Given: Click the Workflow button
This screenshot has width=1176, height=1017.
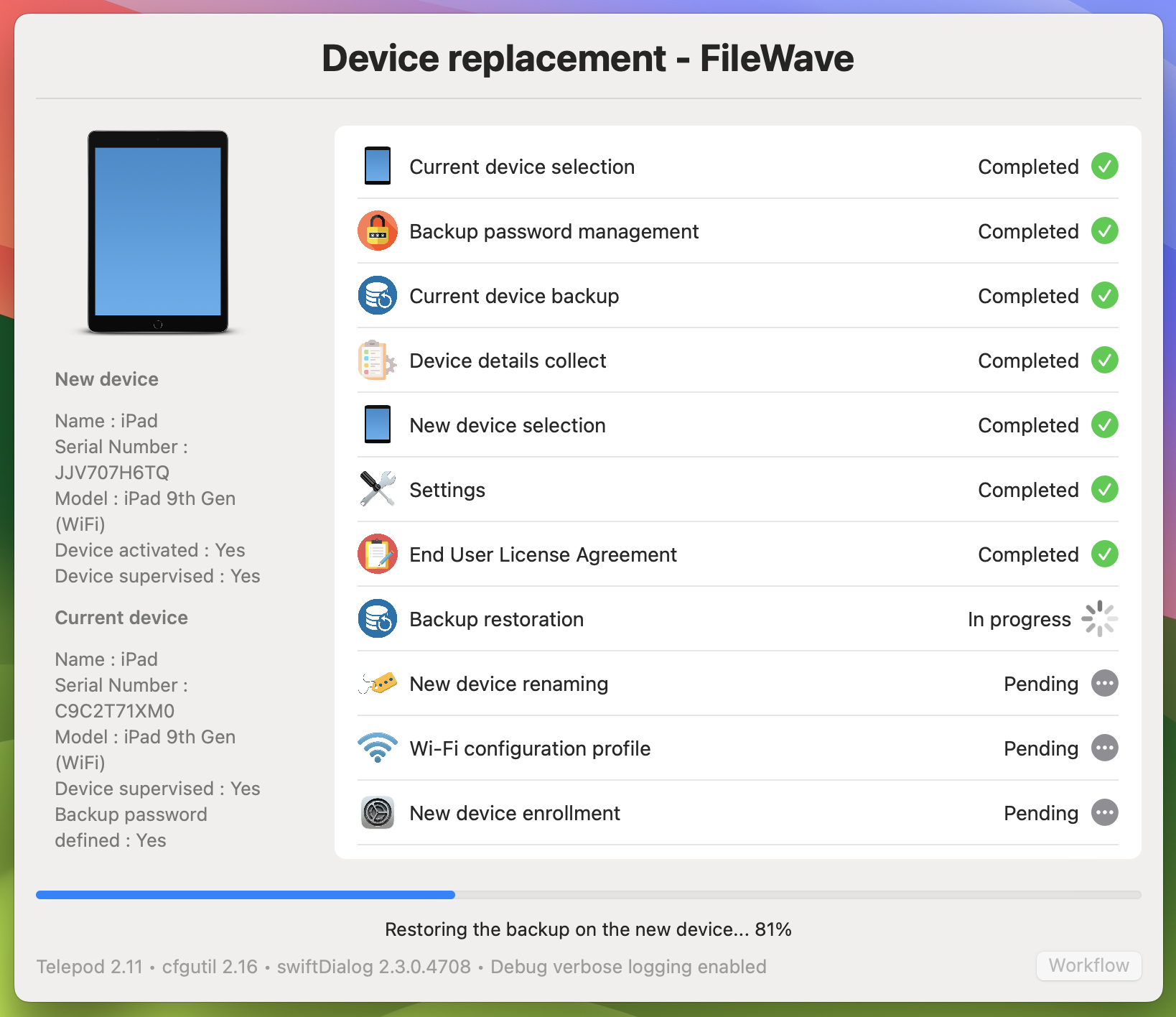Looking at the screenshot, I should [x=1089, y=965].
